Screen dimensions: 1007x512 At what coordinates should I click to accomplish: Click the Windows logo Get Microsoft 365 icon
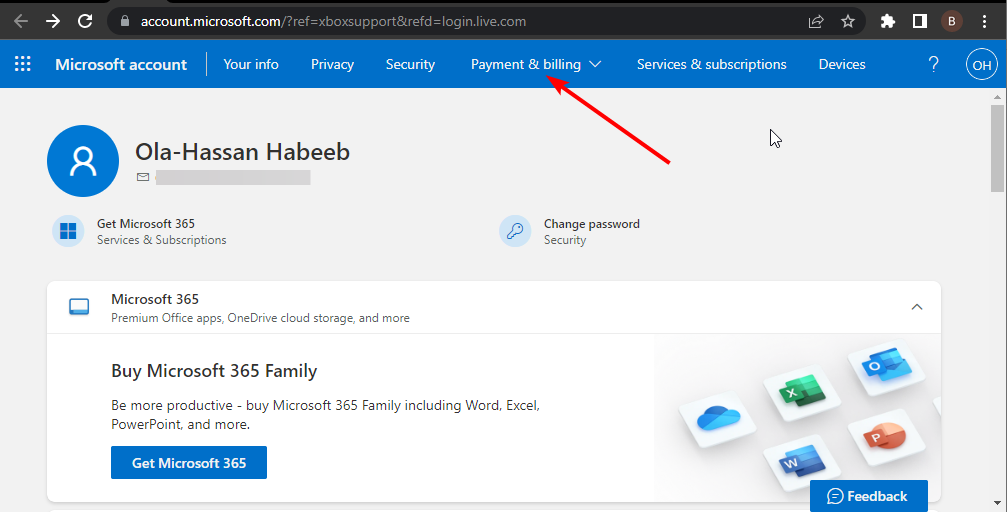(68, 231)
